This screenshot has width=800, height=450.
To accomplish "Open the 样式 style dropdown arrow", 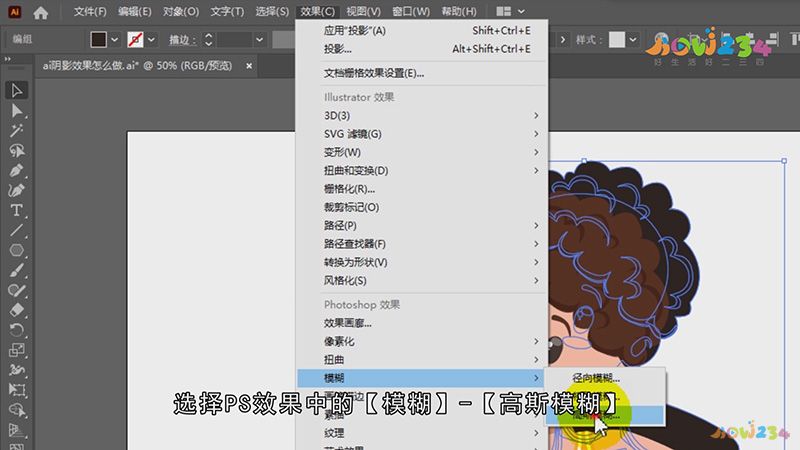I will point(633,39).
